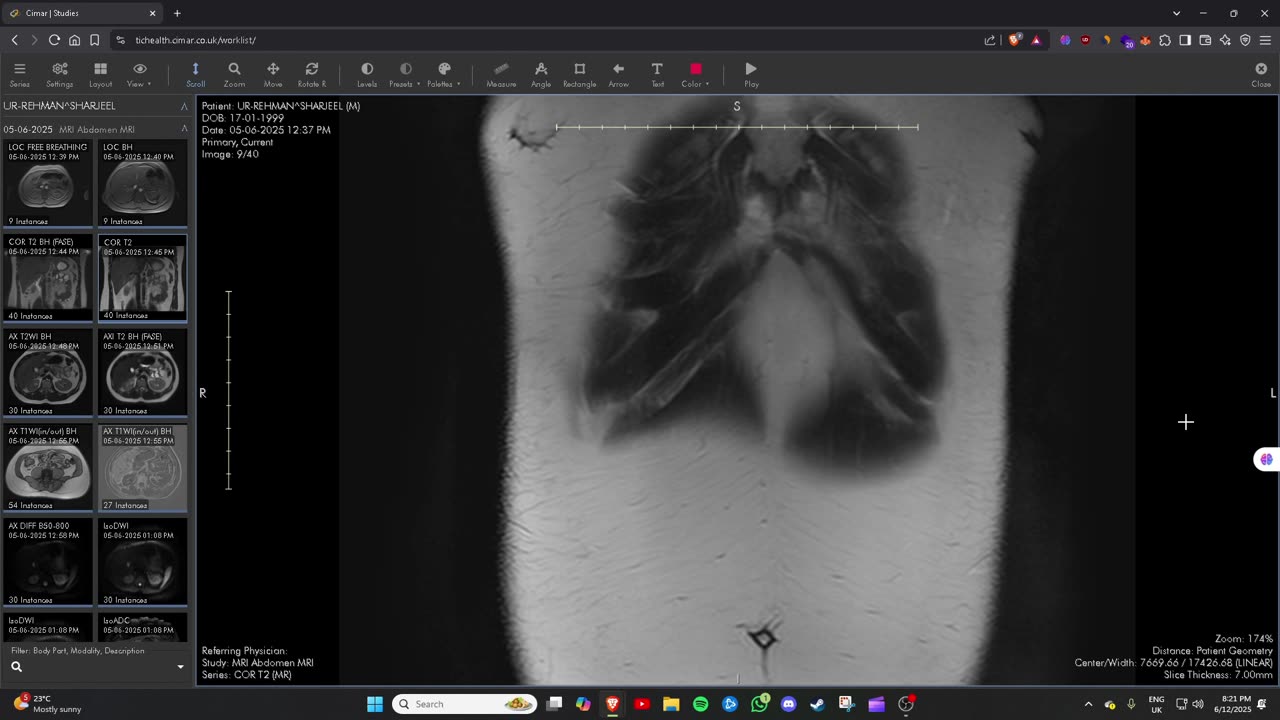The height and width of the screenshot is (720, 1280).
Task: Select the Move pan tool
Action: click(273, 75)
